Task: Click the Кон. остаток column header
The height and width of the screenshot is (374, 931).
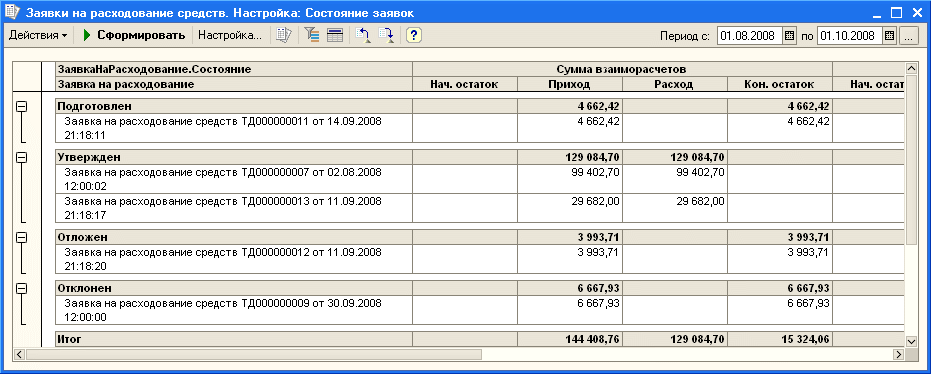Action: coord(780,84)
